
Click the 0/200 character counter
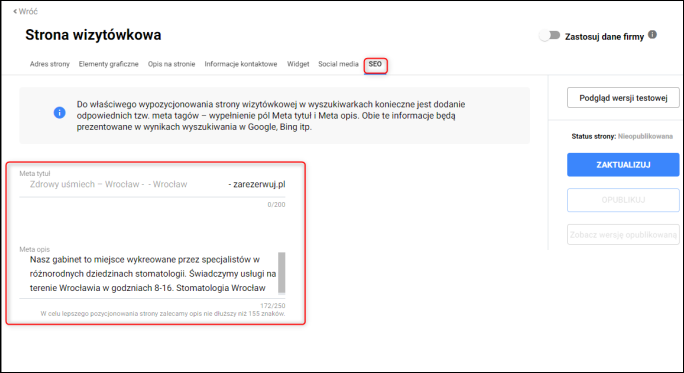[x=277, y=205]
